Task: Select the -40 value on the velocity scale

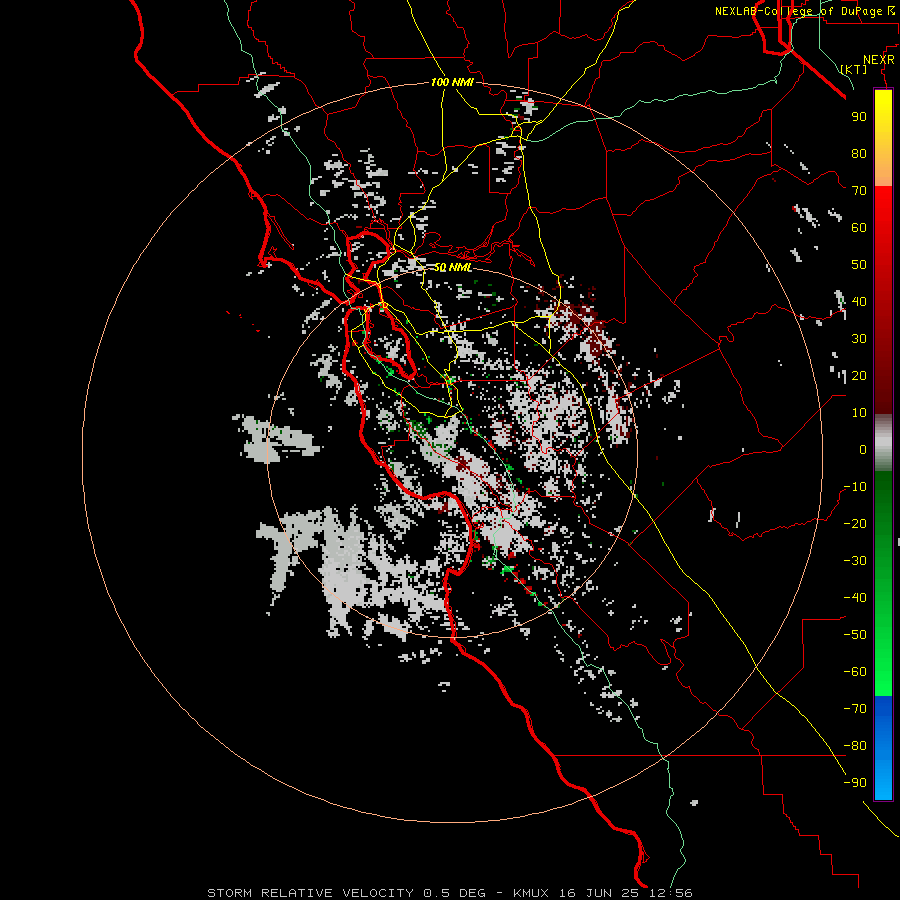Action: [x=855, y=598]
